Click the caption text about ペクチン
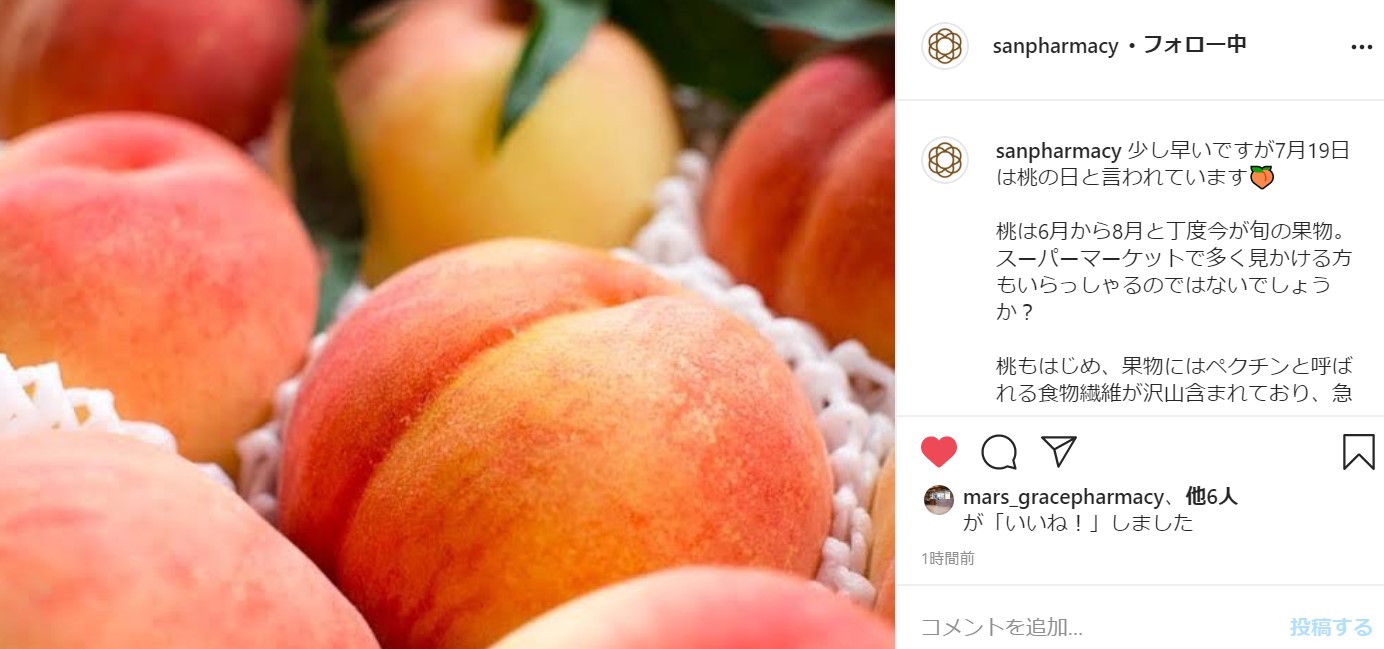This screenshot has height=649, width=1384. 1174,380
